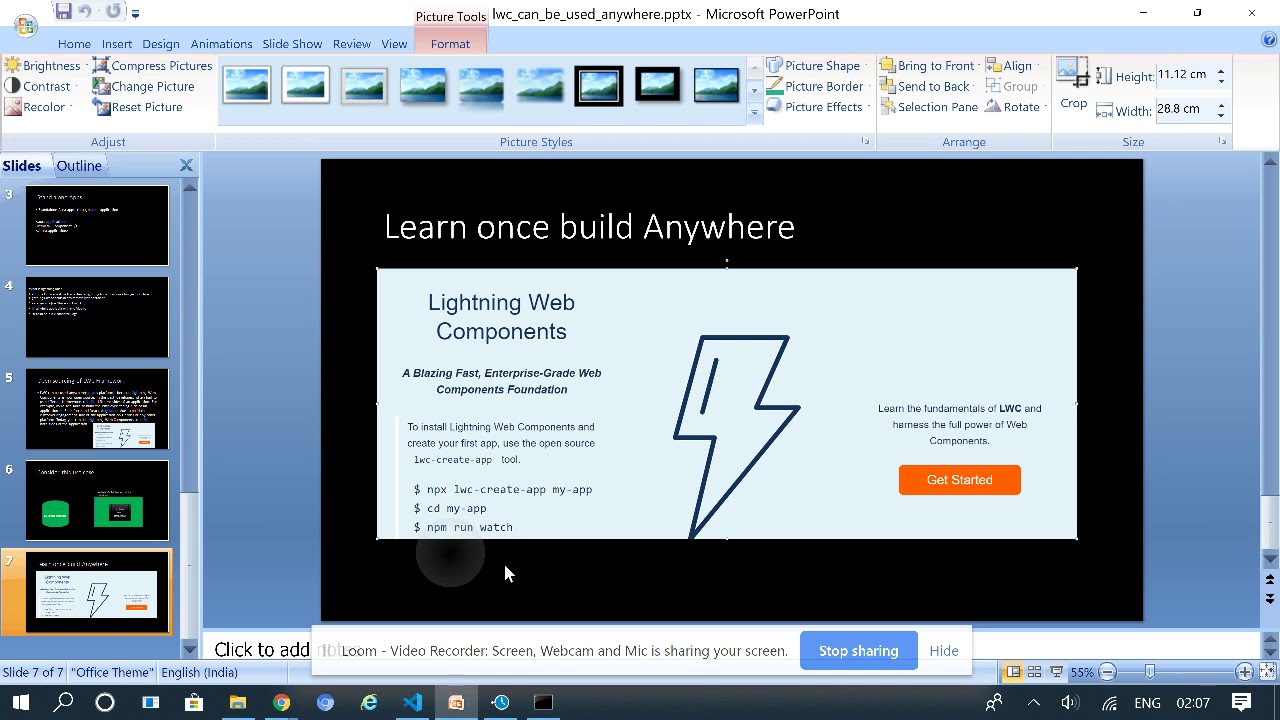1280x720 pixels.
Task: Open Google Chrome from the taskbar
Action: pos(281,703)
